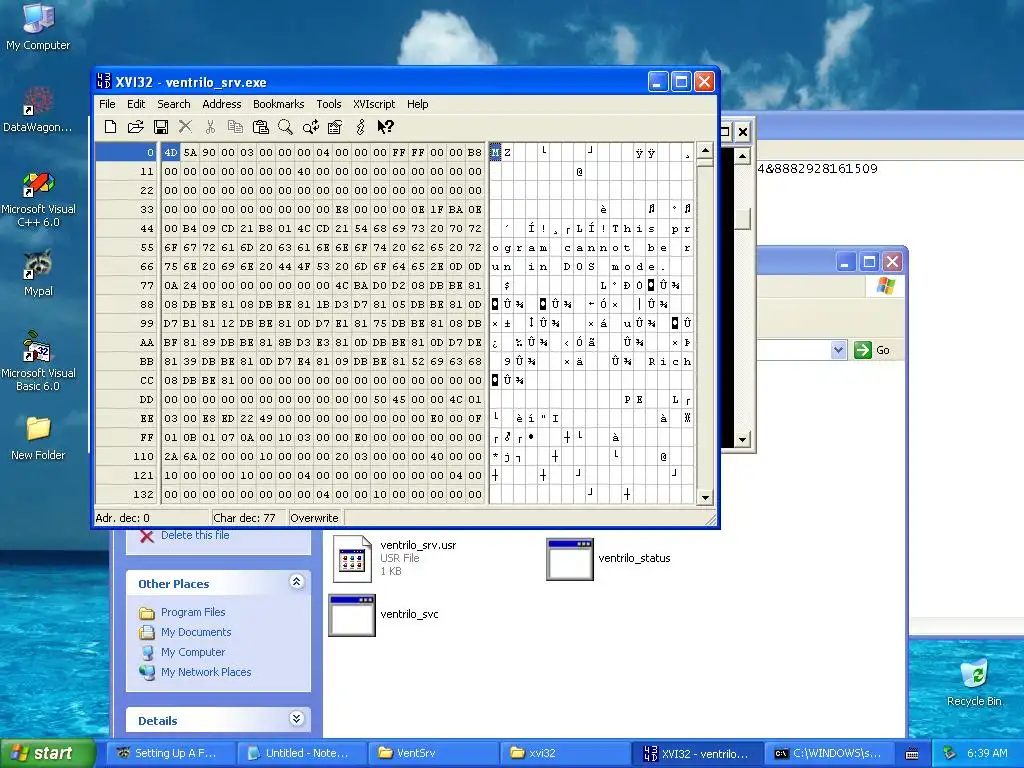The height and width of the screenshot is (768, 1024).
Task: Click the context Help pointer icon
Action: (x=385, y=127)
